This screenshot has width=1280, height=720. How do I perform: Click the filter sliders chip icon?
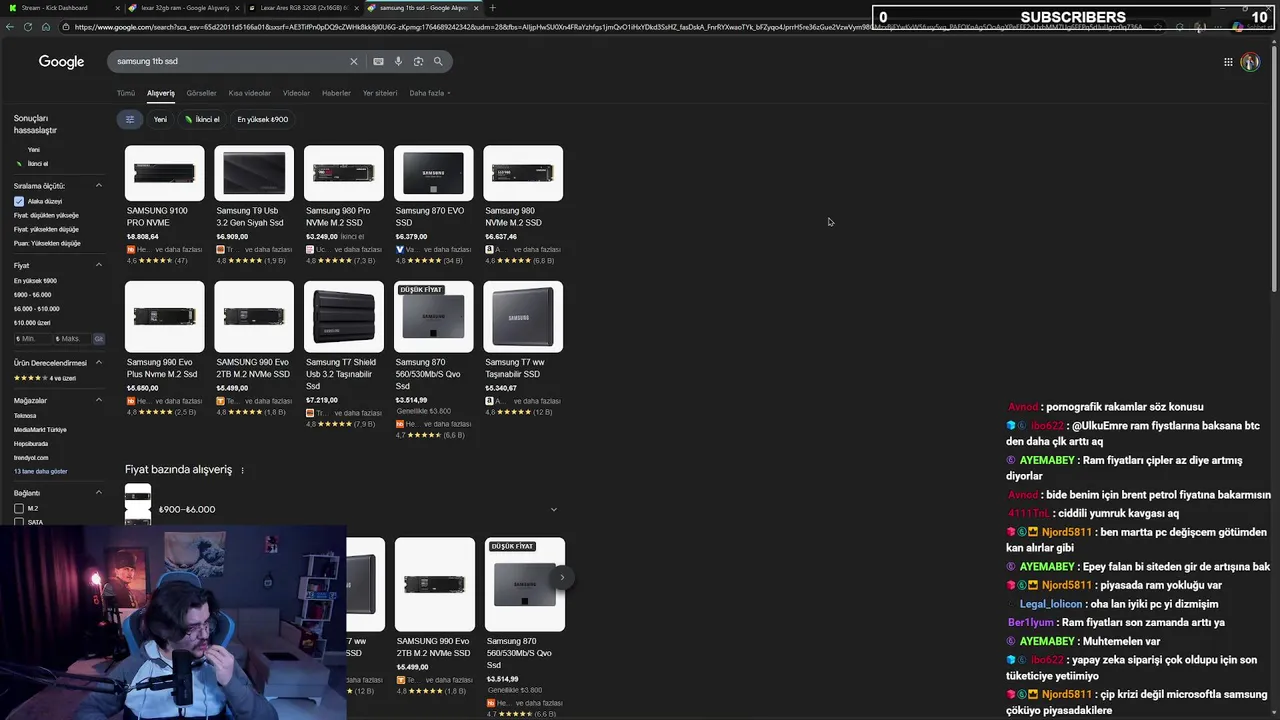pos(129,119)
